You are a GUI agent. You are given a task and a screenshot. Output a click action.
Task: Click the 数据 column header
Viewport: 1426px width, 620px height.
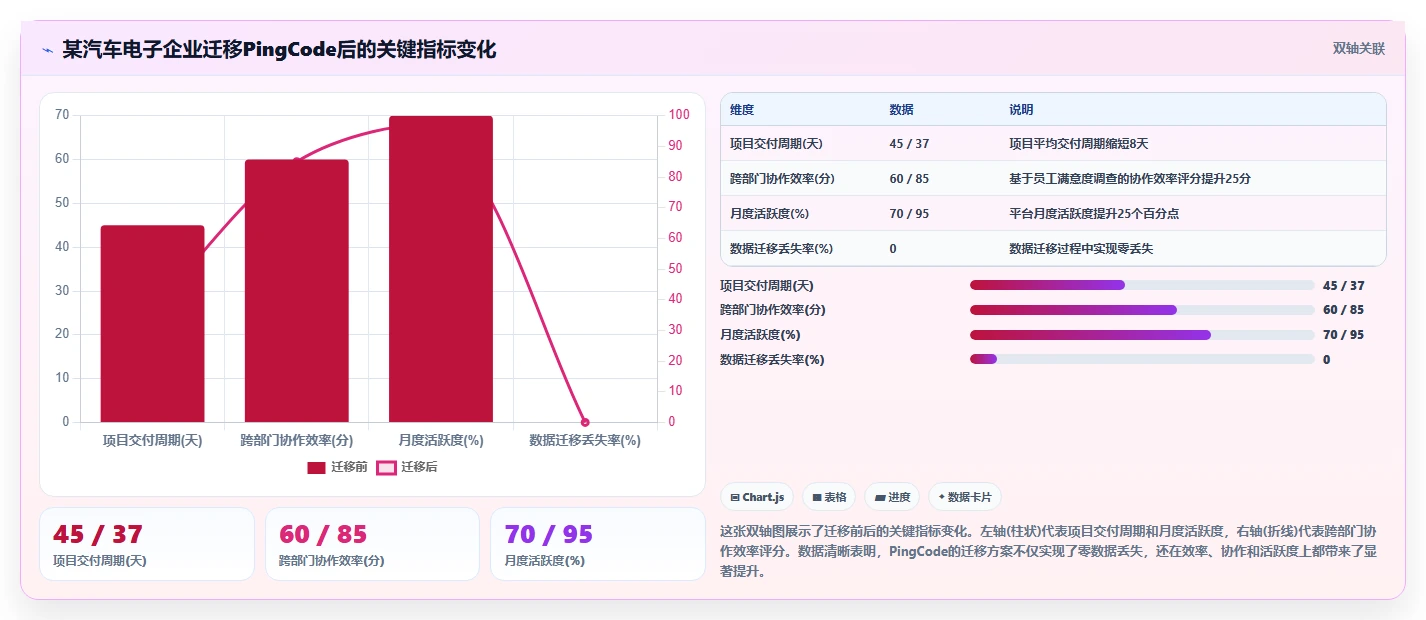(901, 109)
